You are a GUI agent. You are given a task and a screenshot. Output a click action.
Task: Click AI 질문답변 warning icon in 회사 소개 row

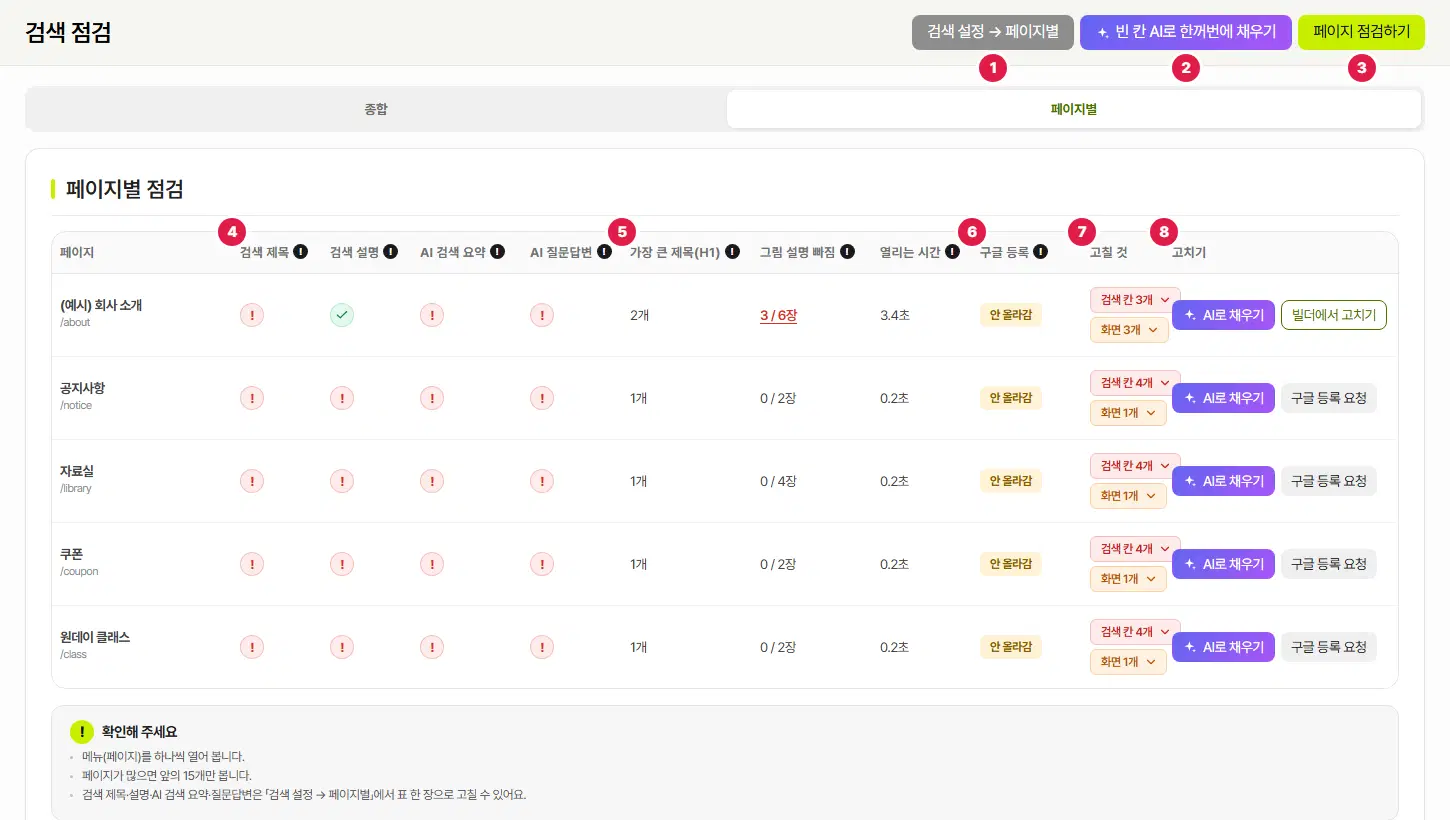pos(542,315)
